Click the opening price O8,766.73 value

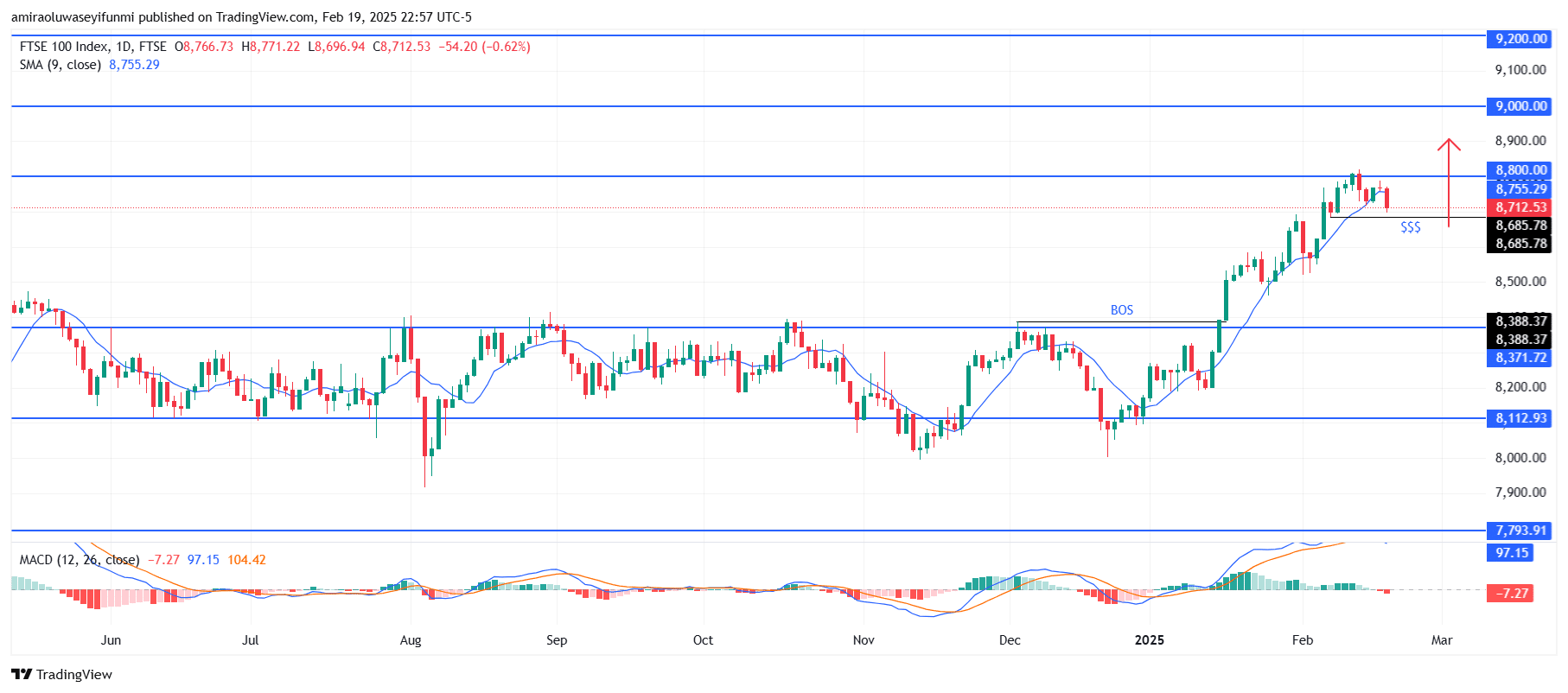tap(204, 47)
